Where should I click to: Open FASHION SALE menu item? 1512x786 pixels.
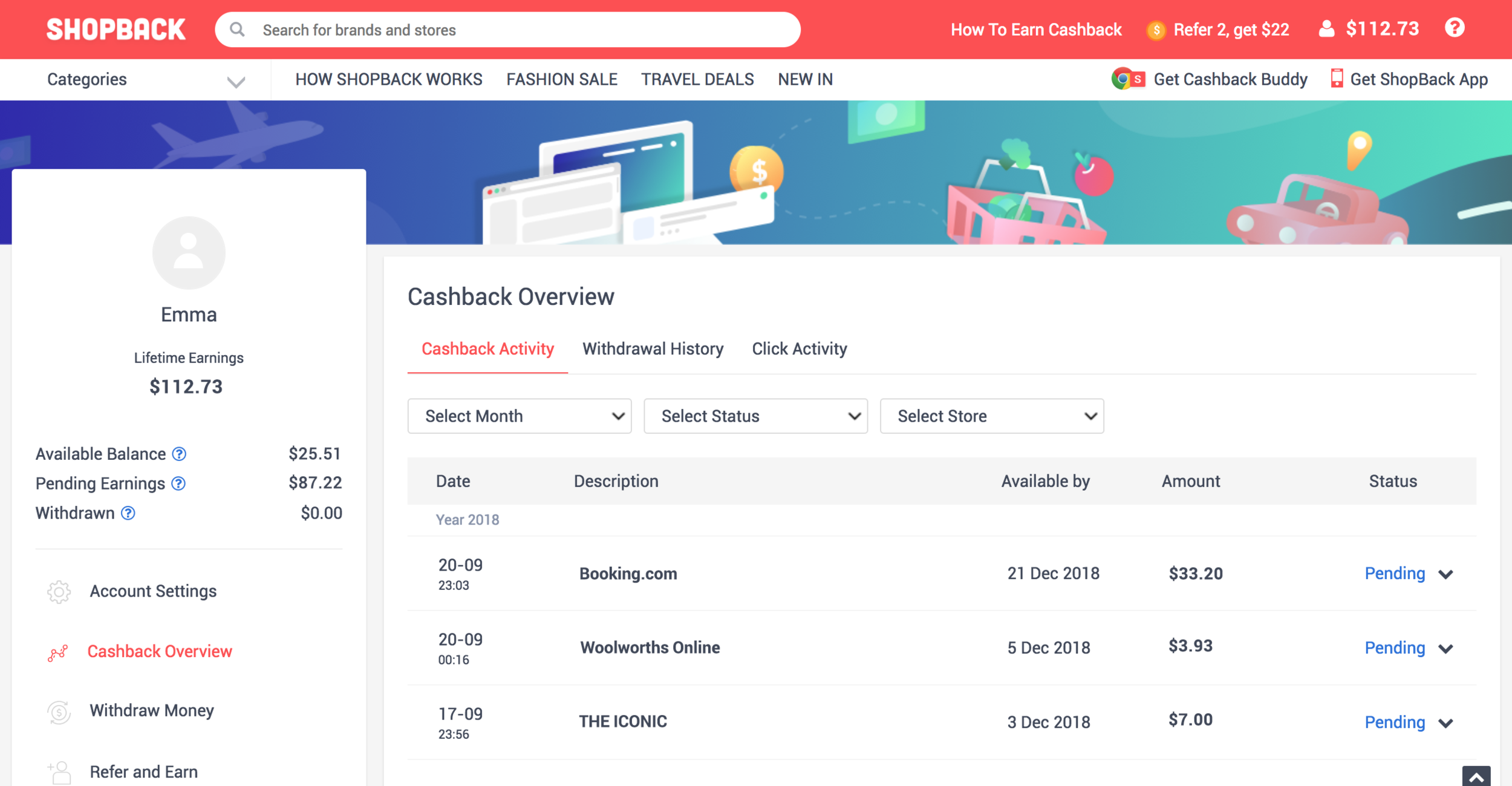pyautogui.click(x=562, y=79)
